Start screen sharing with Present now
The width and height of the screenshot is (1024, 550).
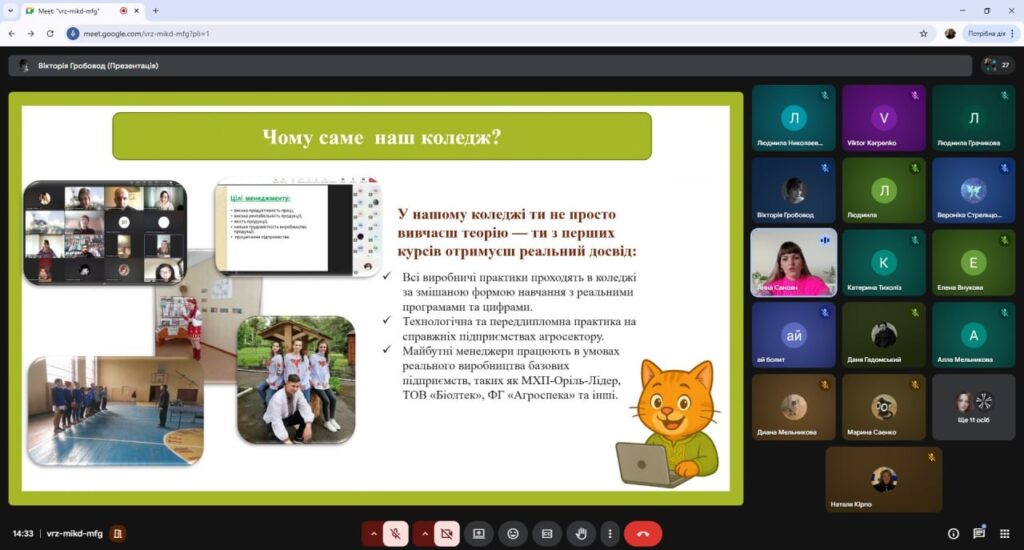(x=479, y=534)
